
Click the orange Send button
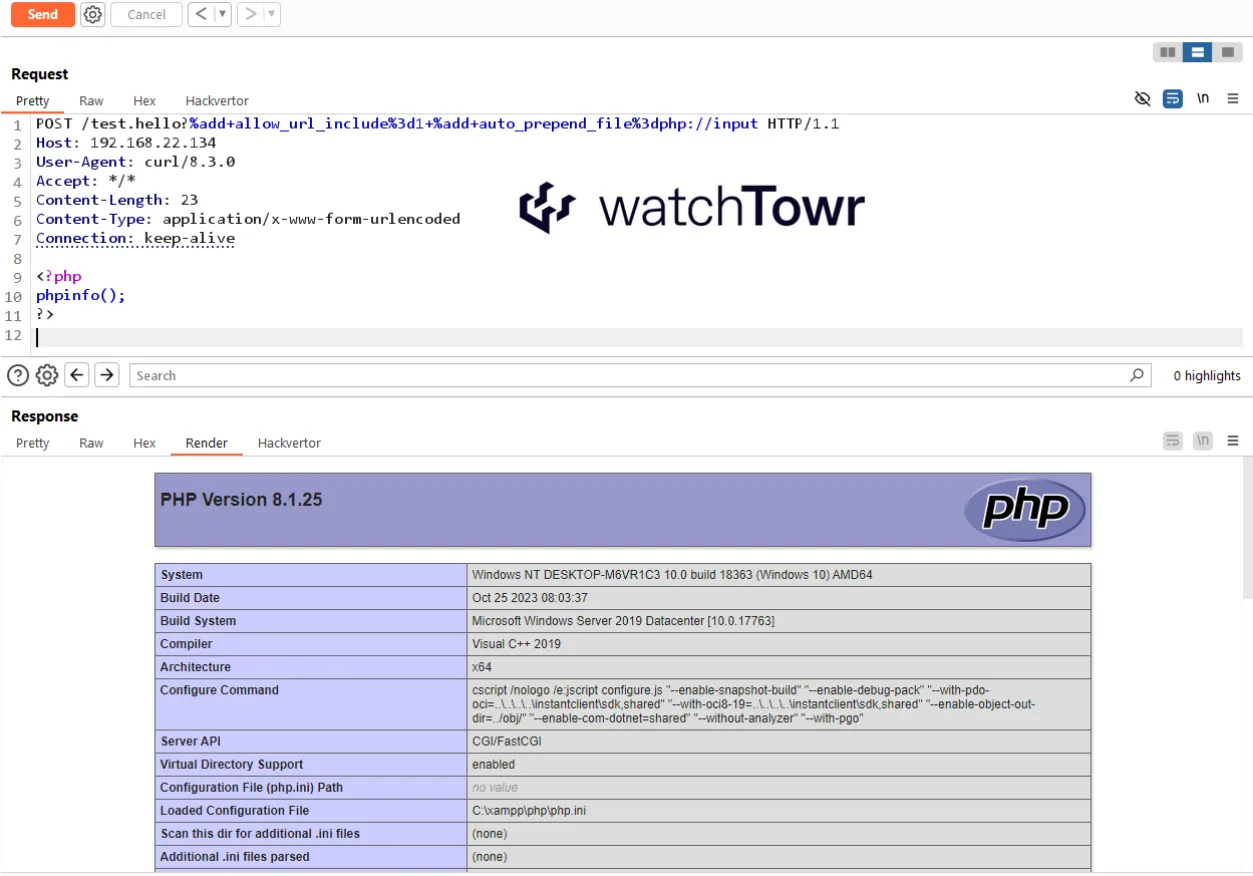point(42,14)
